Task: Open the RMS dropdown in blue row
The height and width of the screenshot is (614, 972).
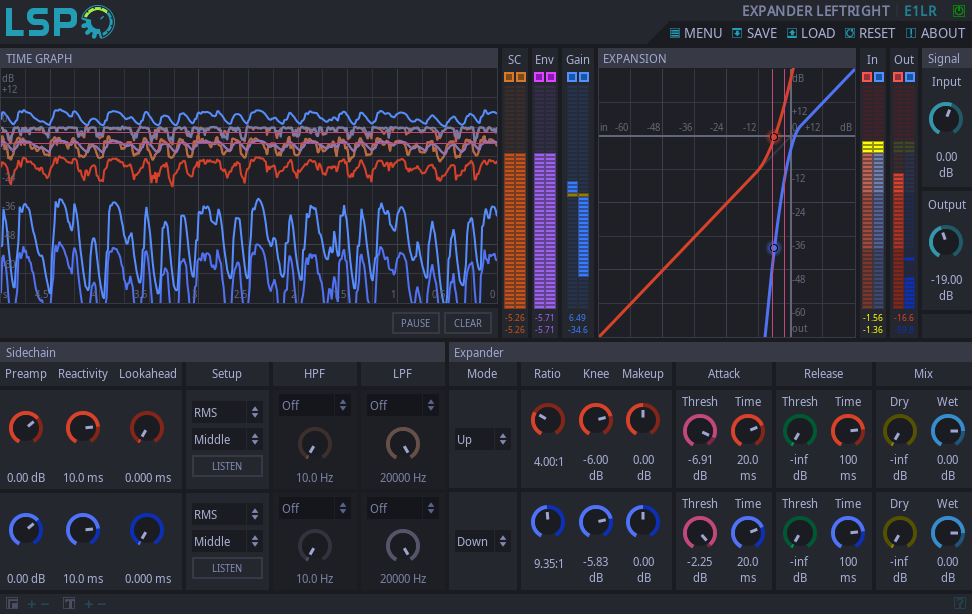Action: click(227, 514)
